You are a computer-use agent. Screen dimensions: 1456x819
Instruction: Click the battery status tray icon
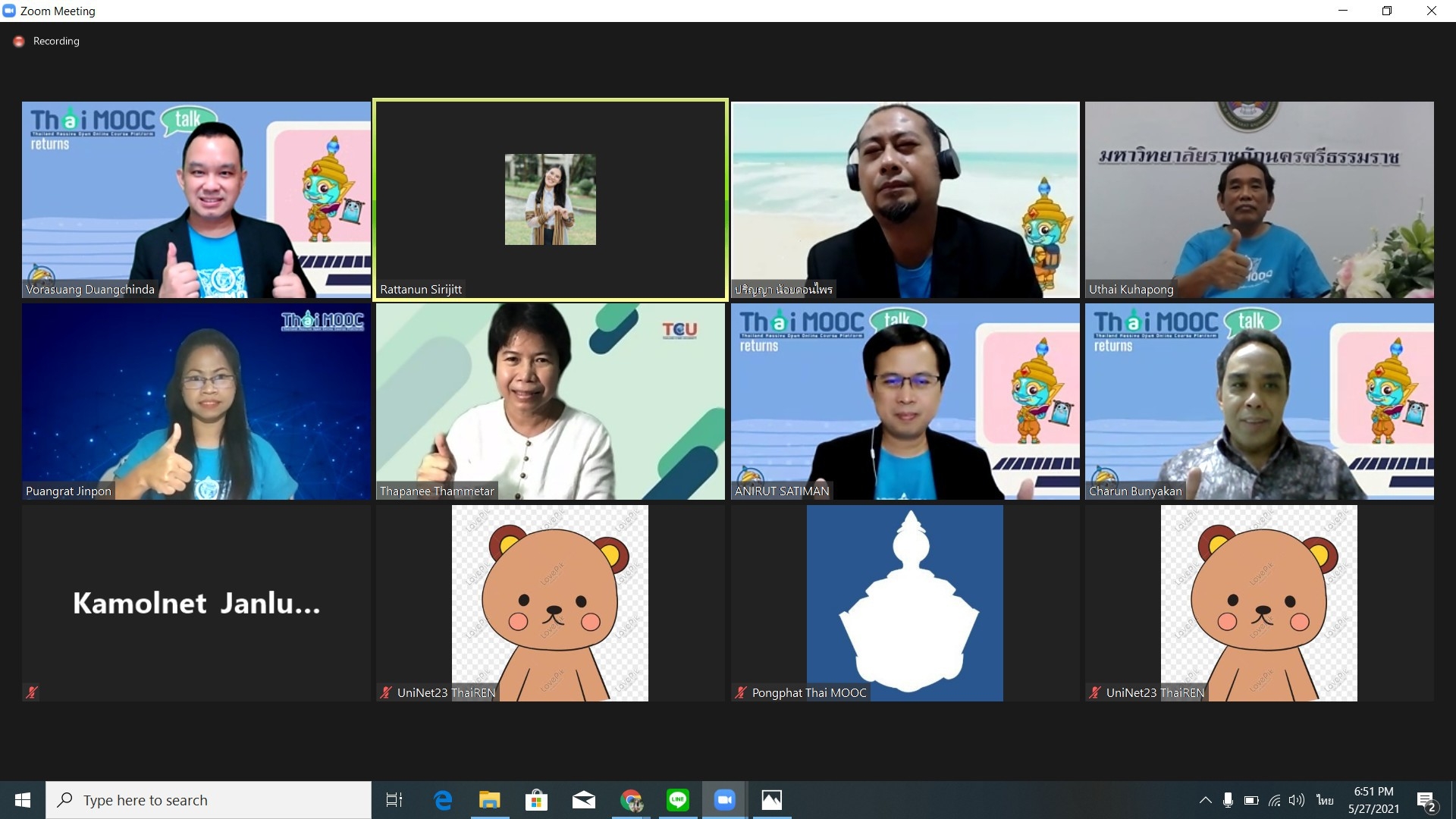(x=1251, y=800)
